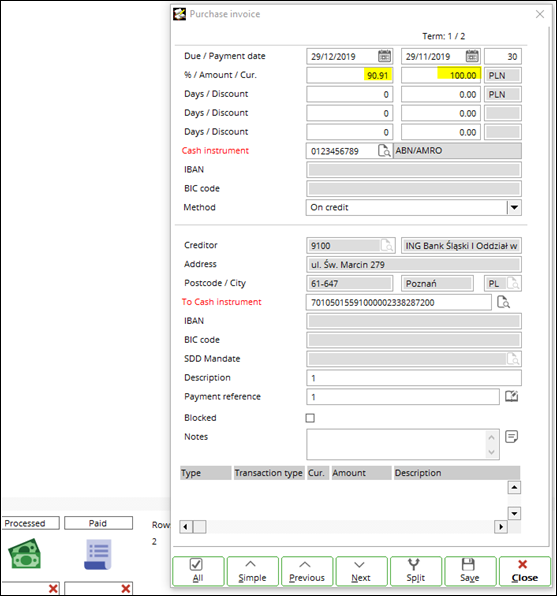Click the Description input field
The width and height of the screenshot is (557, 596).
coord(414,378)
